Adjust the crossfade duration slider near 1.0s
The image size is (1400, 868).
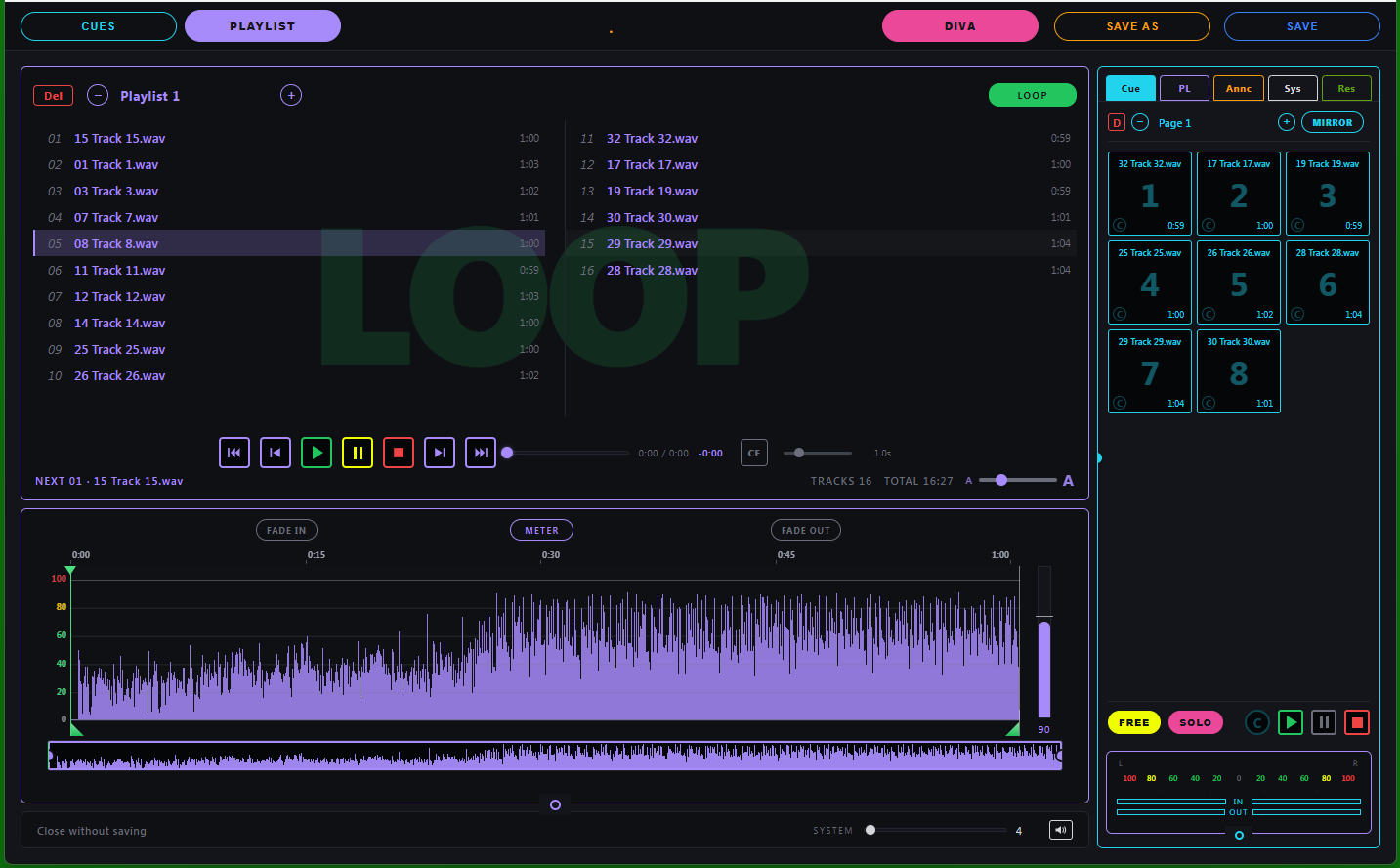[x=818, y=453]
